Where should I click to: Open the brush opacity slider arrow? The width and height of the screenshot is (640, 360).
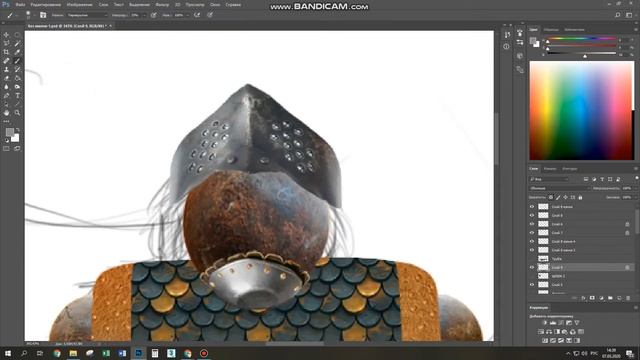[144, 15]
